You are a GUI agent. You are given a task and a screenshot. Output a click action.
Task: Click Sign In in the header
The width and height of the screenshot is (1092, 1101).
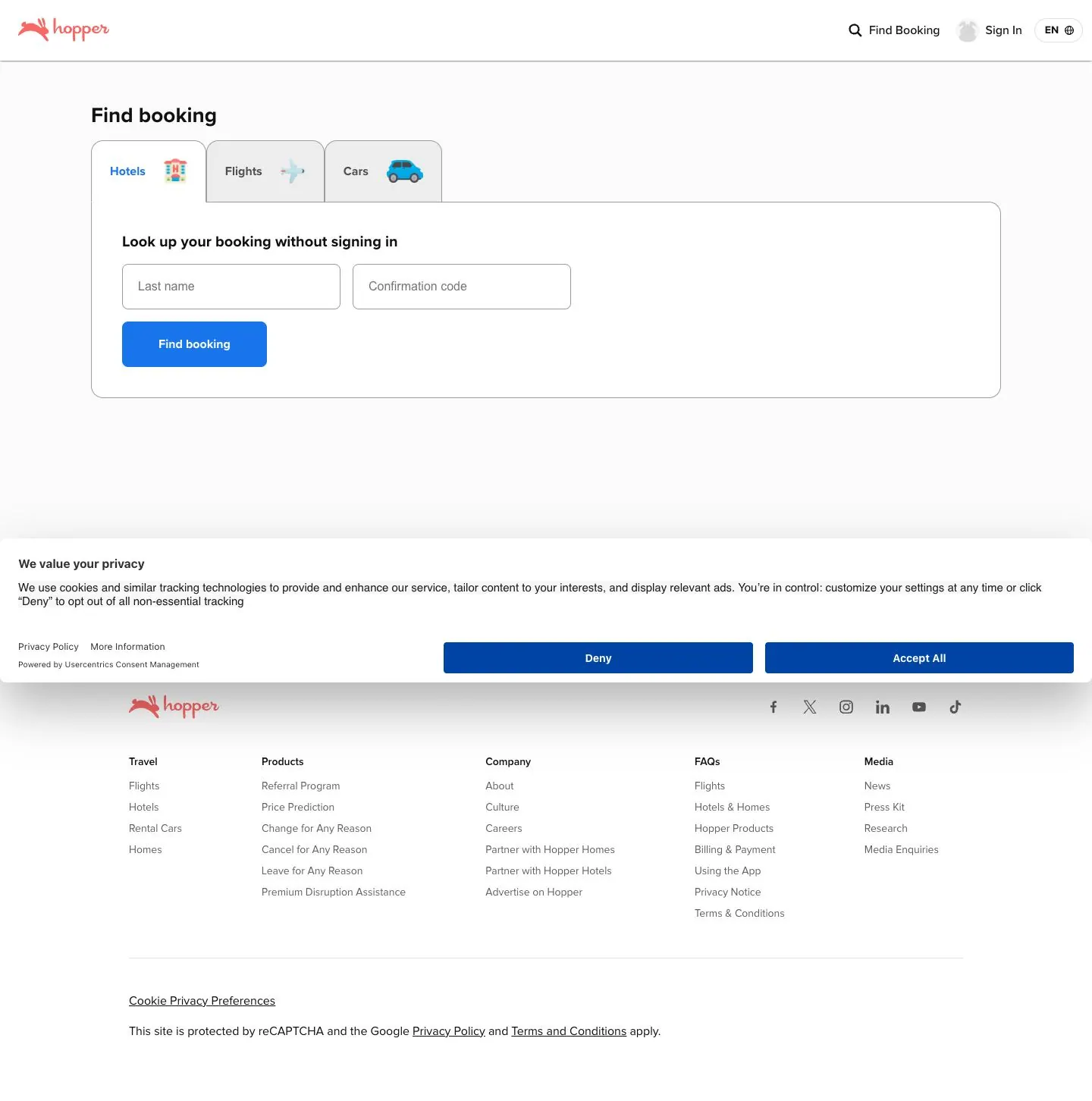[1003, 30]
